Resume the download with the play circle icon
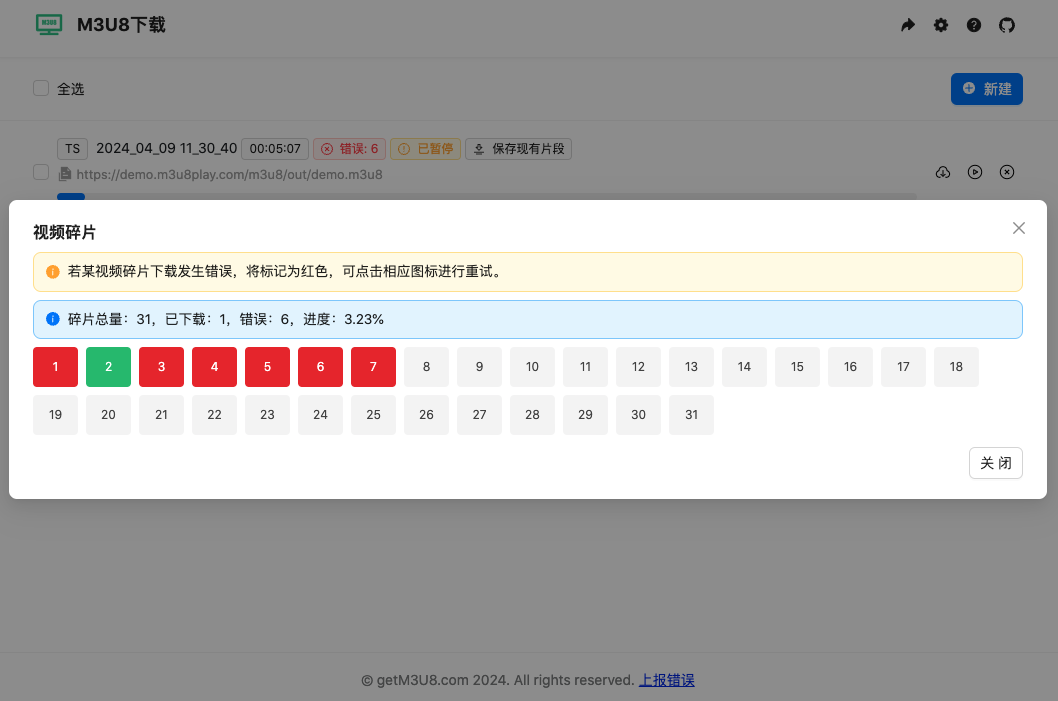This screenshot has width=1058, height=701. [x=974, y=172]
